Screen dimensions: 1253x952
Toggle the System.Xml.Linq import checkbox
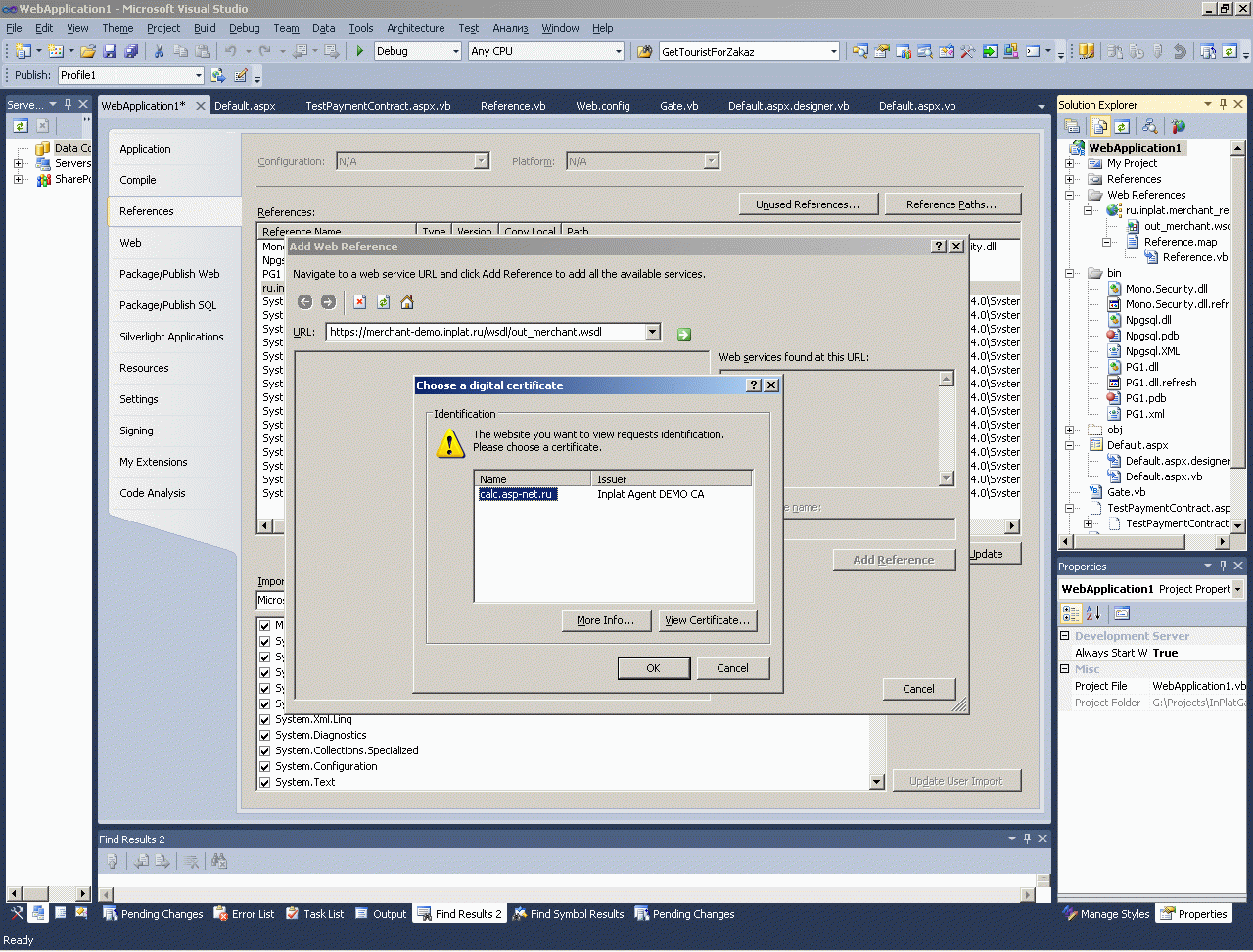click(x=264, y=719)
